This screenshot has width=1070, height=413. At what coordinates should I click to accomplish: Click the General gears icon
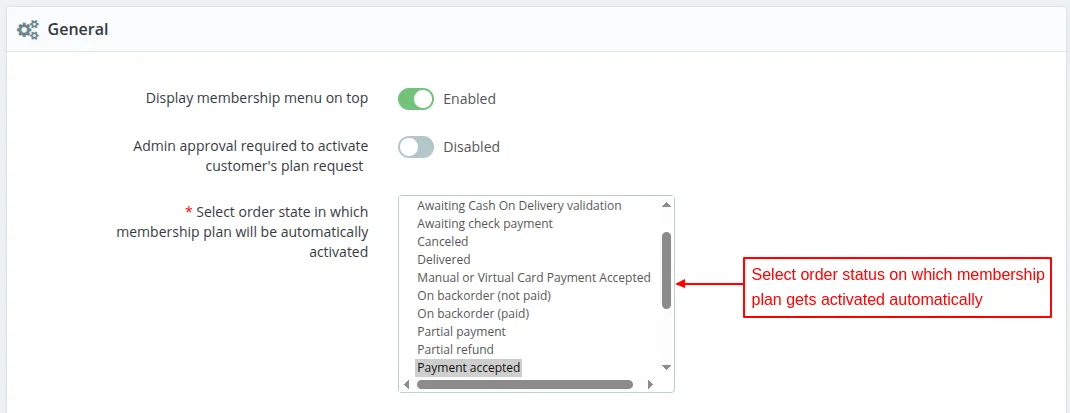coord(28,30)
